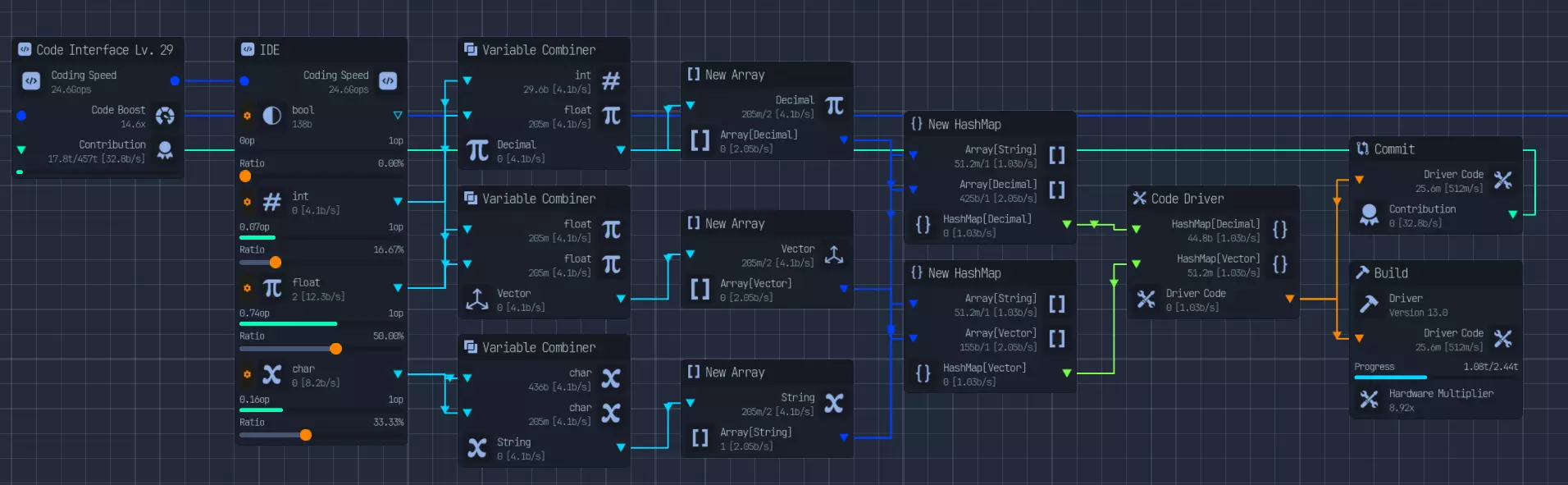Click the '1.08t/2.44t' progress value
The width and height of the screenshot is (1568, 485).
pos(1490,367)
